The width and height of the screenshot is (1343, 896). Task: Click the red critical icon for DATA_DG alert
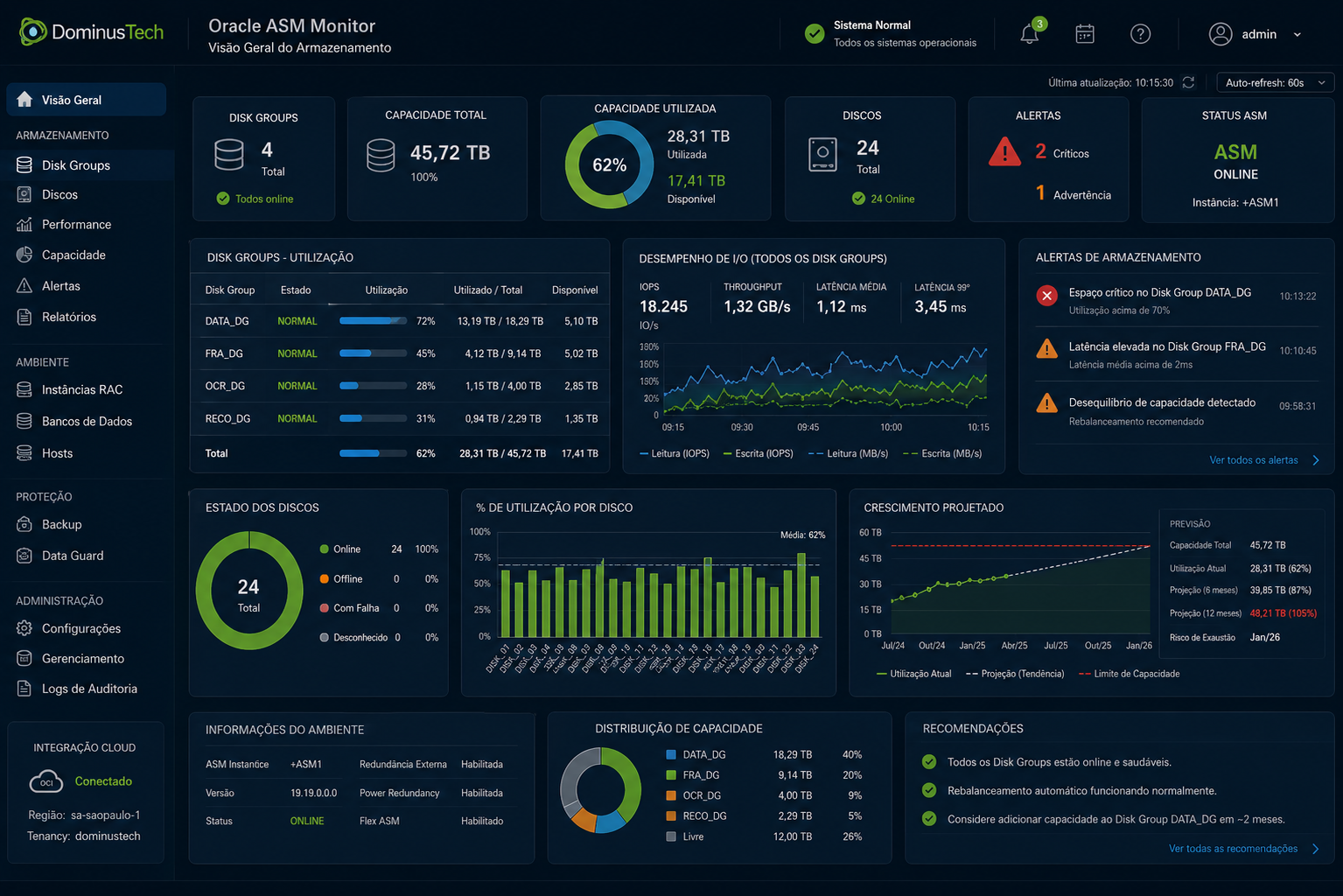(1046, 296)
